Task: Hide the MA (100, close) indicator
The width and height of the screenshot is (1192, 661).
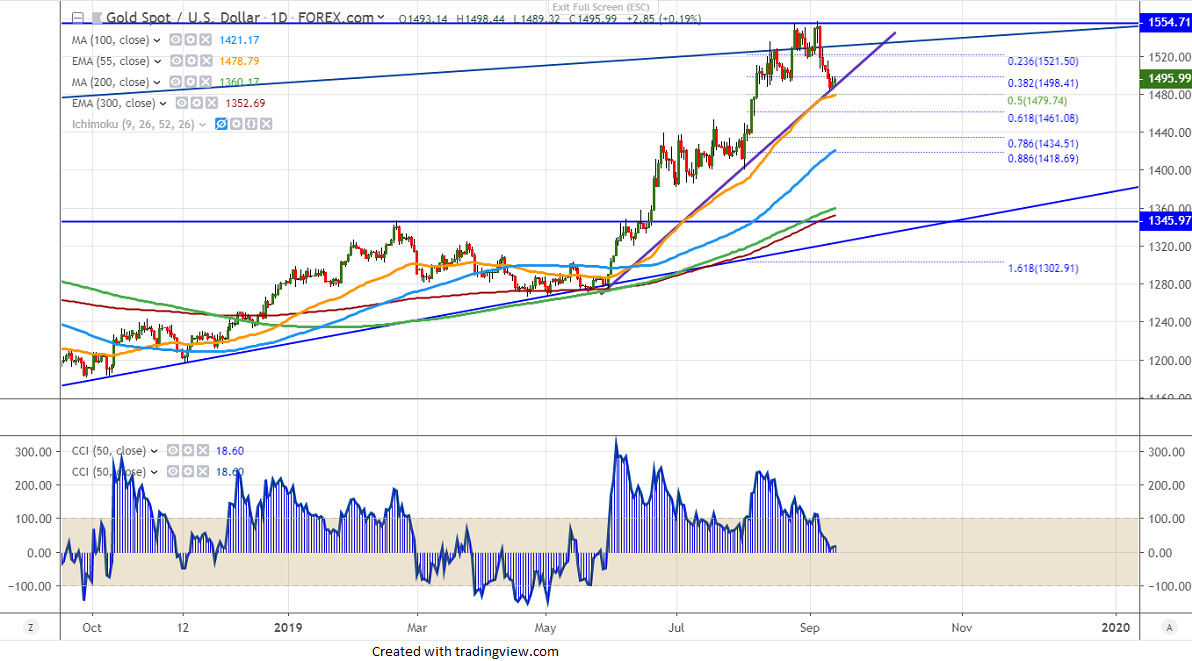Action: pyautogui.click(x=176, y=40)
